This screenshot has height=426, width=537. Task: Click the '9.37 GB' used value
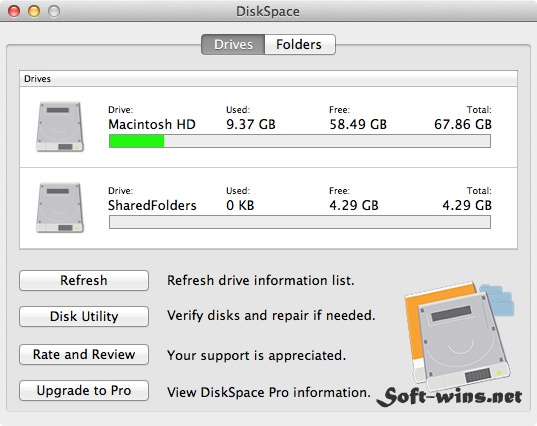click(251, 124)
